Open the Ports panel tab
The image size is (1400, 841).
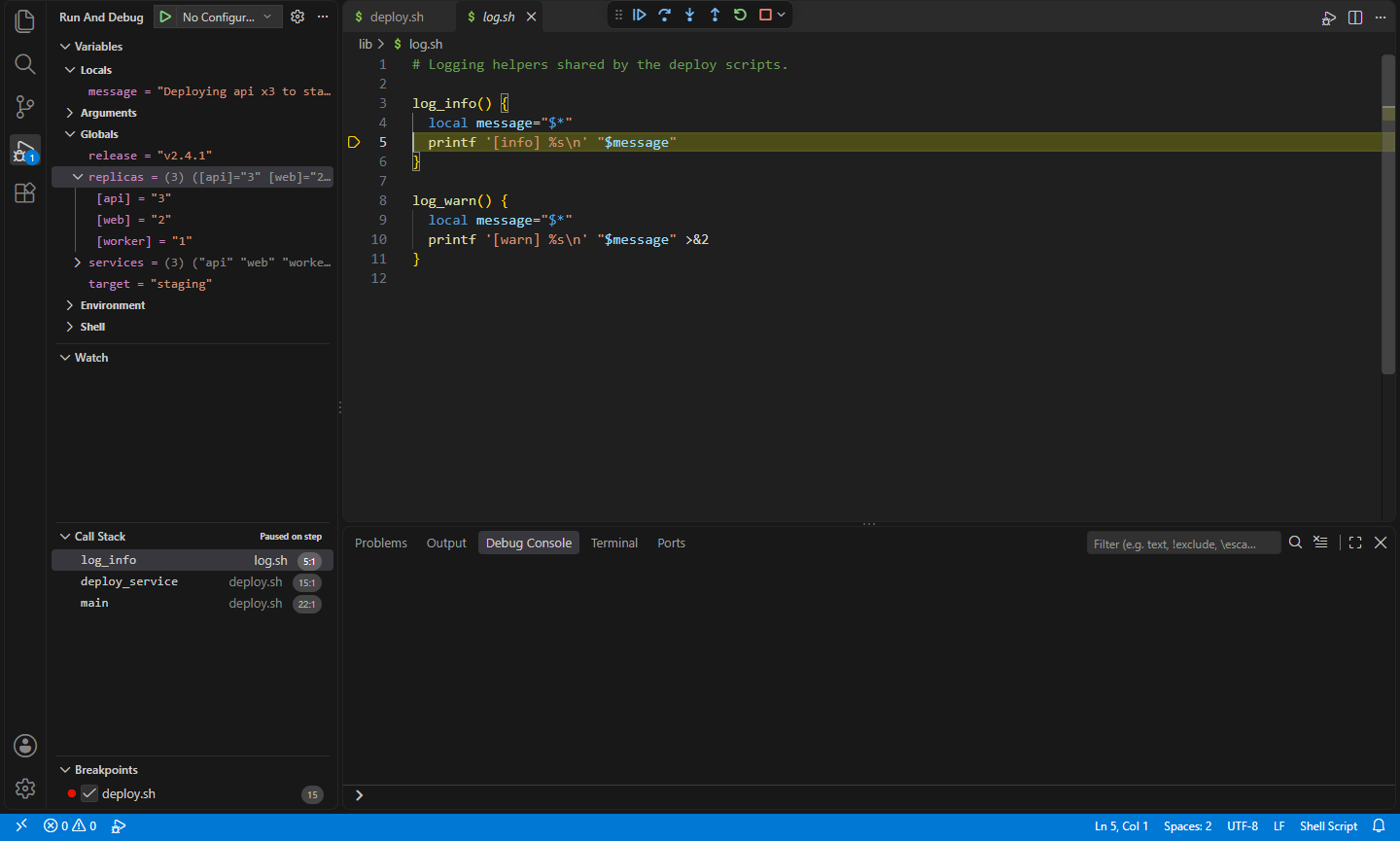tap(671, 543)
